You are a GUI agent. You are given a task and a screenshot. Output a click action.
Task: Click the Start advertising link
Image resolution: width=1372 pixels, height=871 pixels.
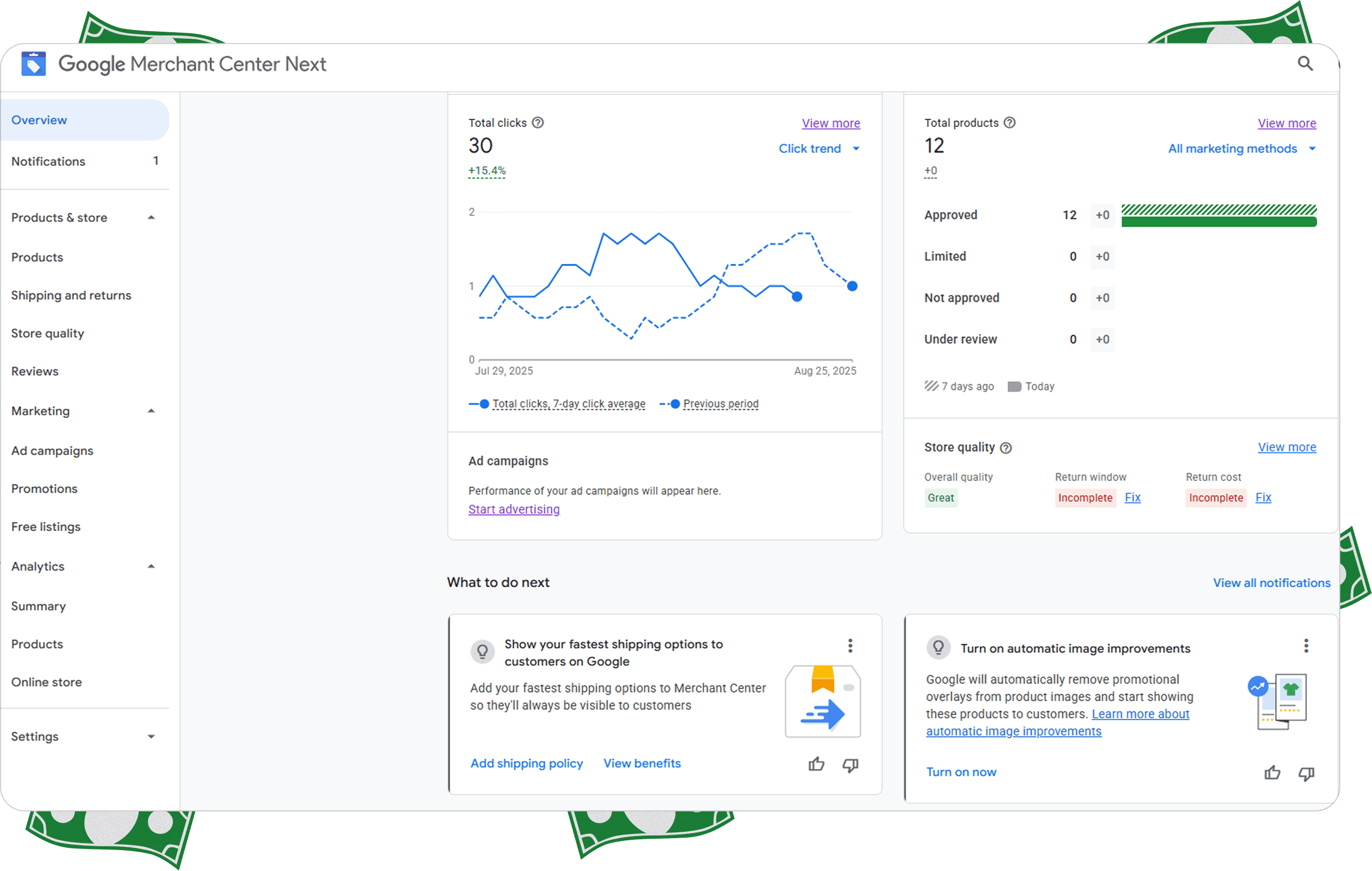pos(513,509)
